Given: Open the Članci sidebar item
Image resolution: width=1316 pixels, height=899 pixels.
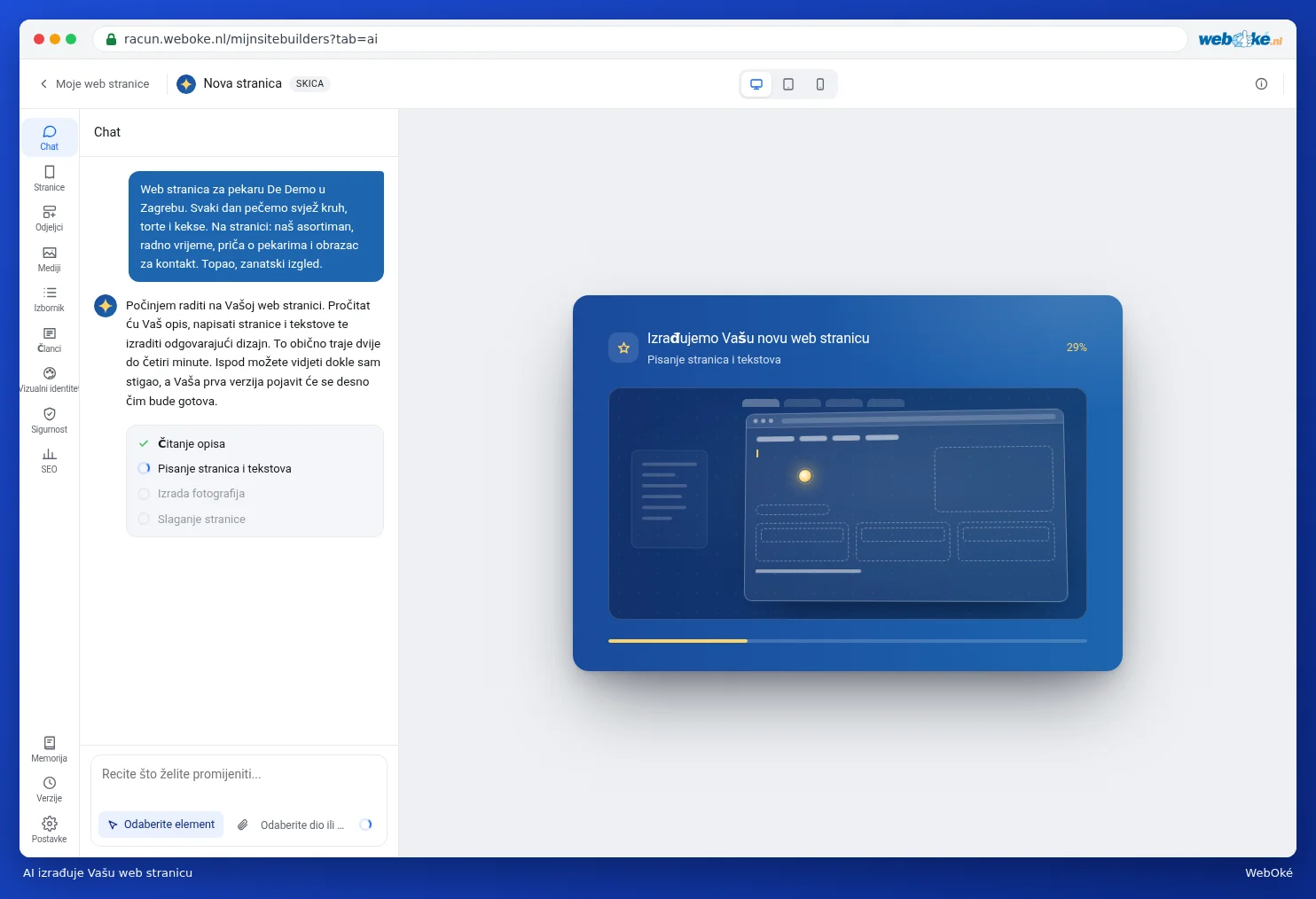Looking at the screenshot, I should coord(50,340).
